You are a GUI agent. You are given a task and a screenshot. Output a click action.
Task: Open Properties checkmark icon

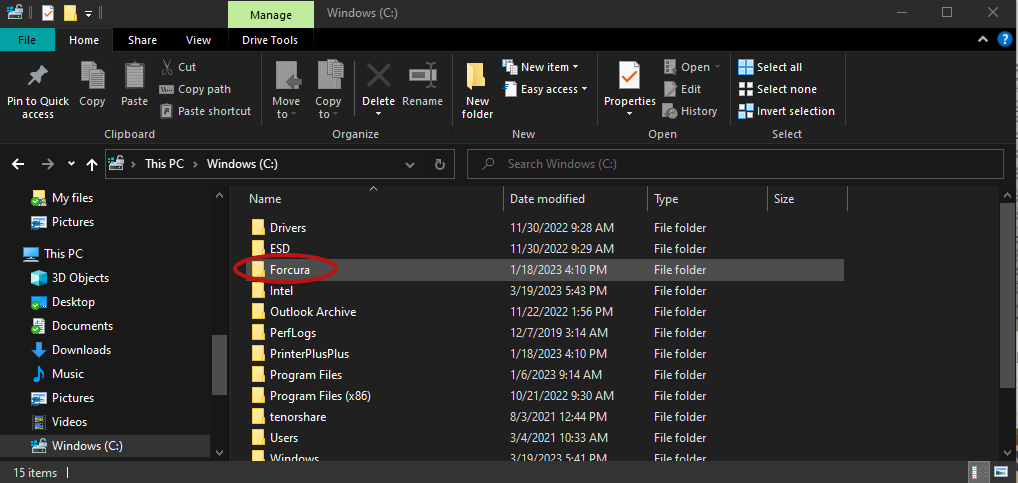(630, 76)
